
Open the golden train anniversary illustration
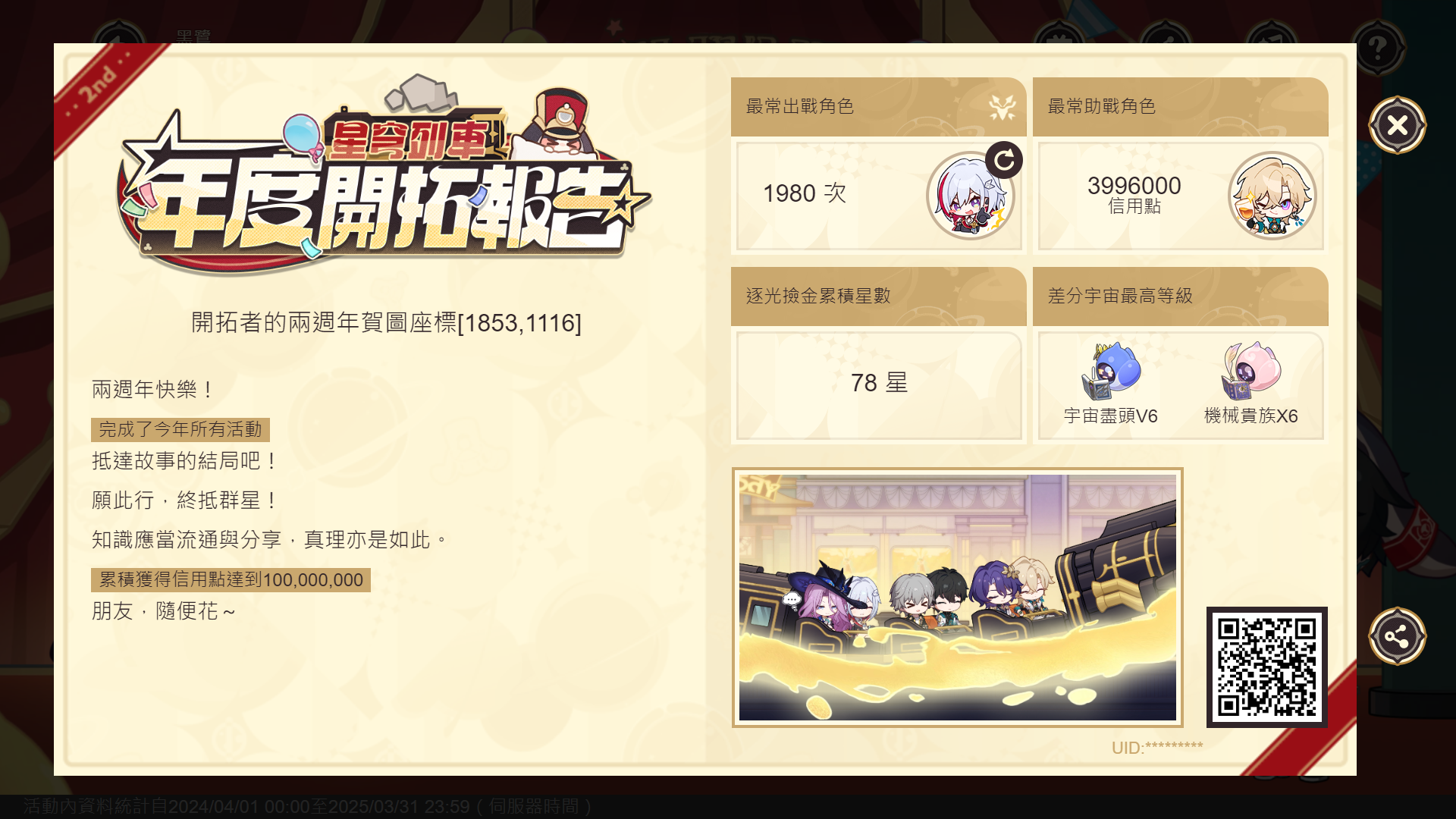tap(957, 598)
